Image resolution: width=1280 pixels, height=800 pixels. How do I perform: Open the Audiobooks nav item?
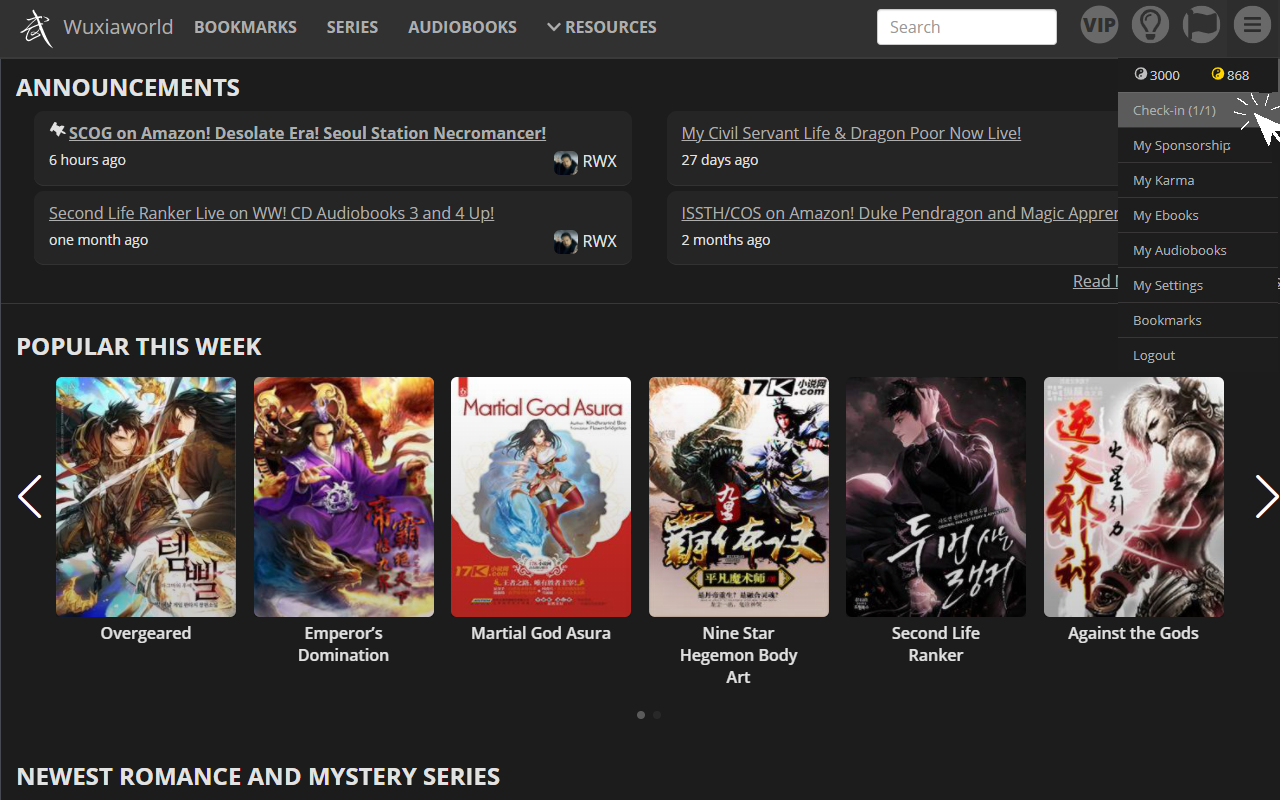[462, 28]
